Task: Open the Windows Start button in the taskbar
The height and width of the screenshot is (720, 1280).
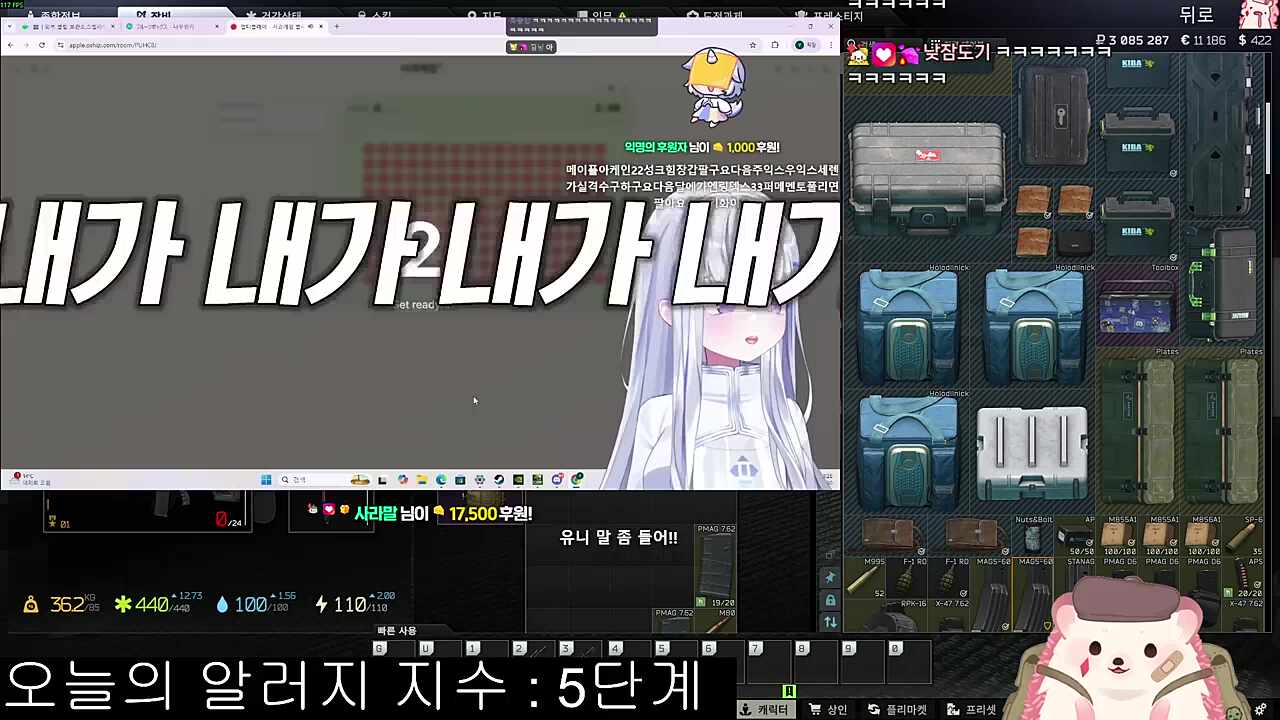Action: click(x=266, y=480)
